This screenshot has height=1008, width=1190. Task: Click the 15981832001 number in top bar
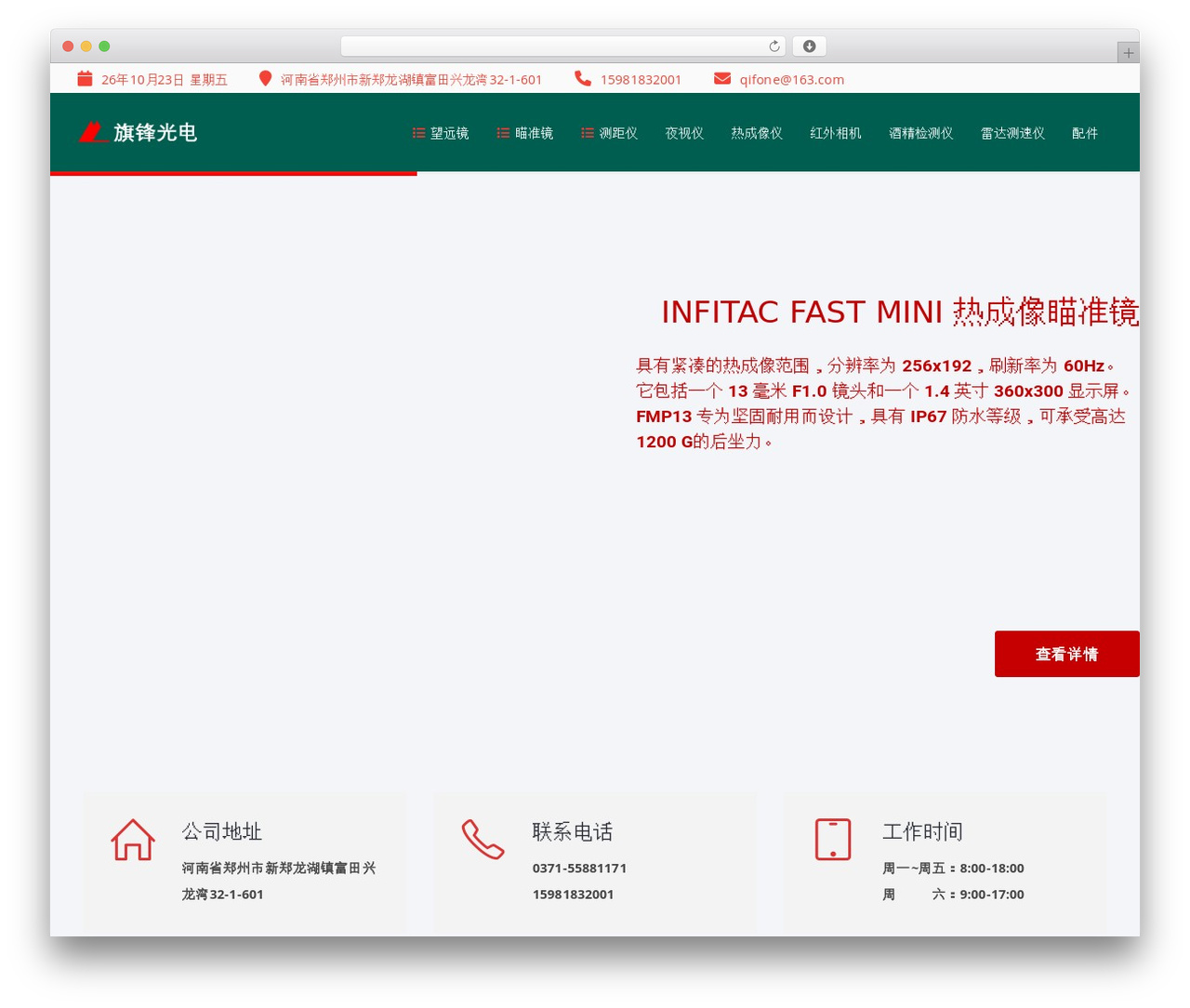point(641,79)
